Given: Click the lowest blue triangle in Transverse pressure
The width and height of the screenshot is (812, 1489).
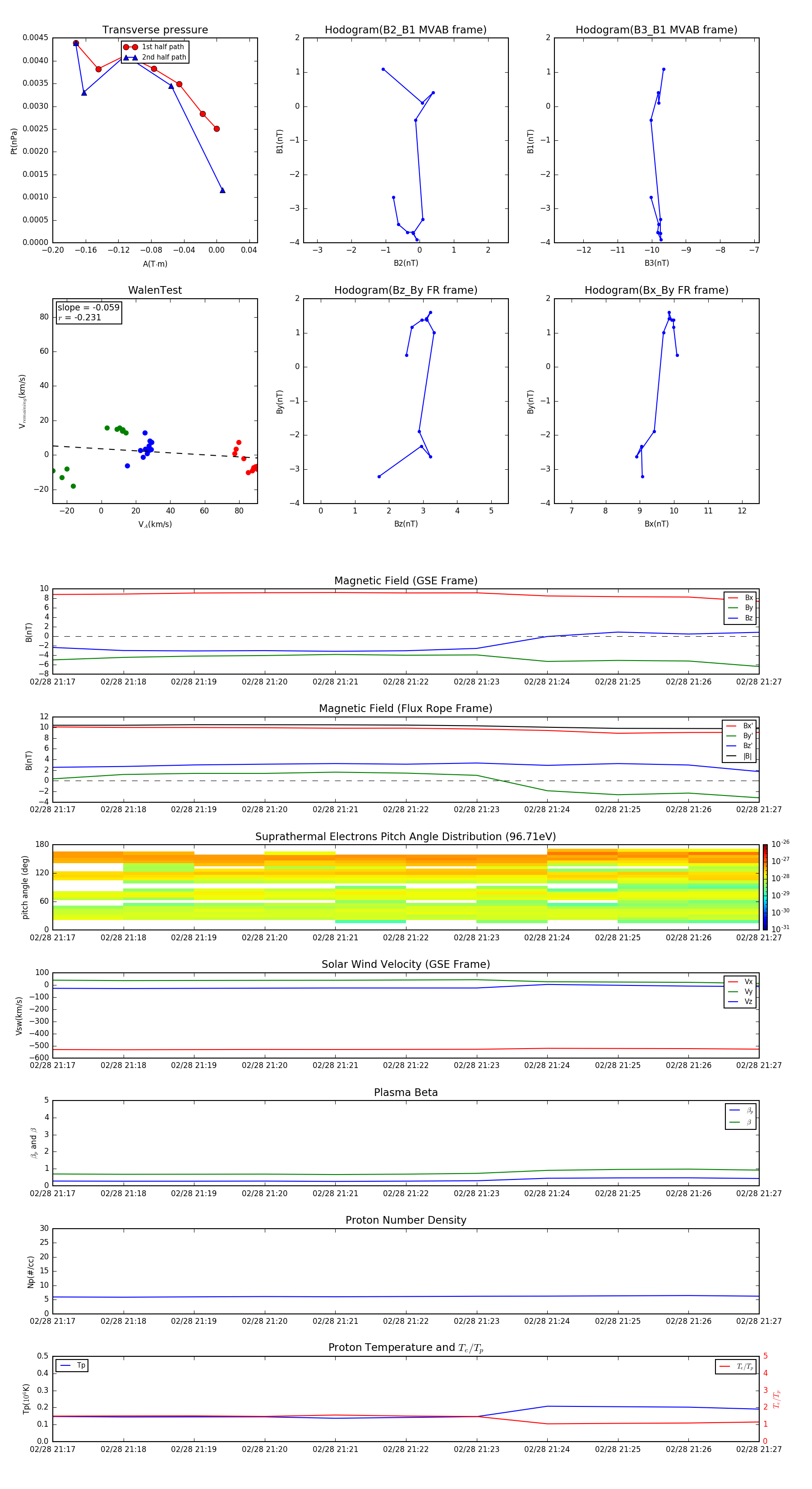Looking at the screenshot, I should point(222,190).
